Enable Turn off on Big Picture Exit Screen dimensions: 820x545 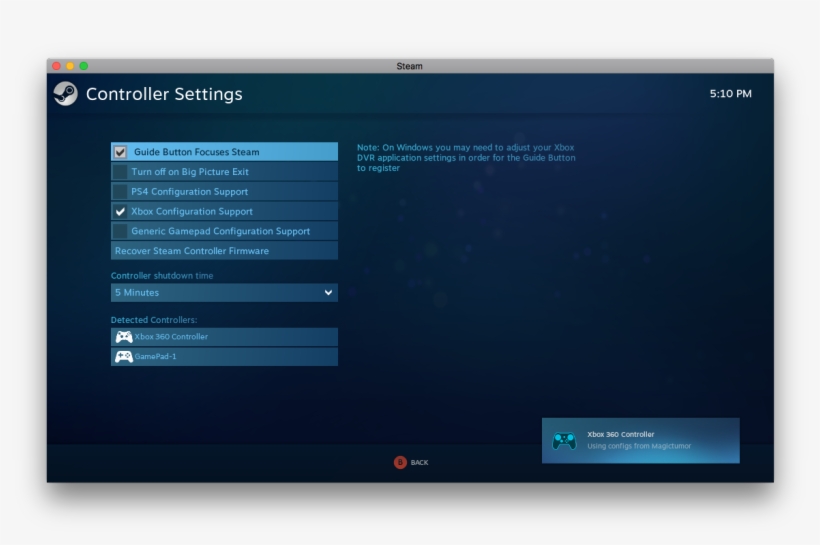(120, 172)
